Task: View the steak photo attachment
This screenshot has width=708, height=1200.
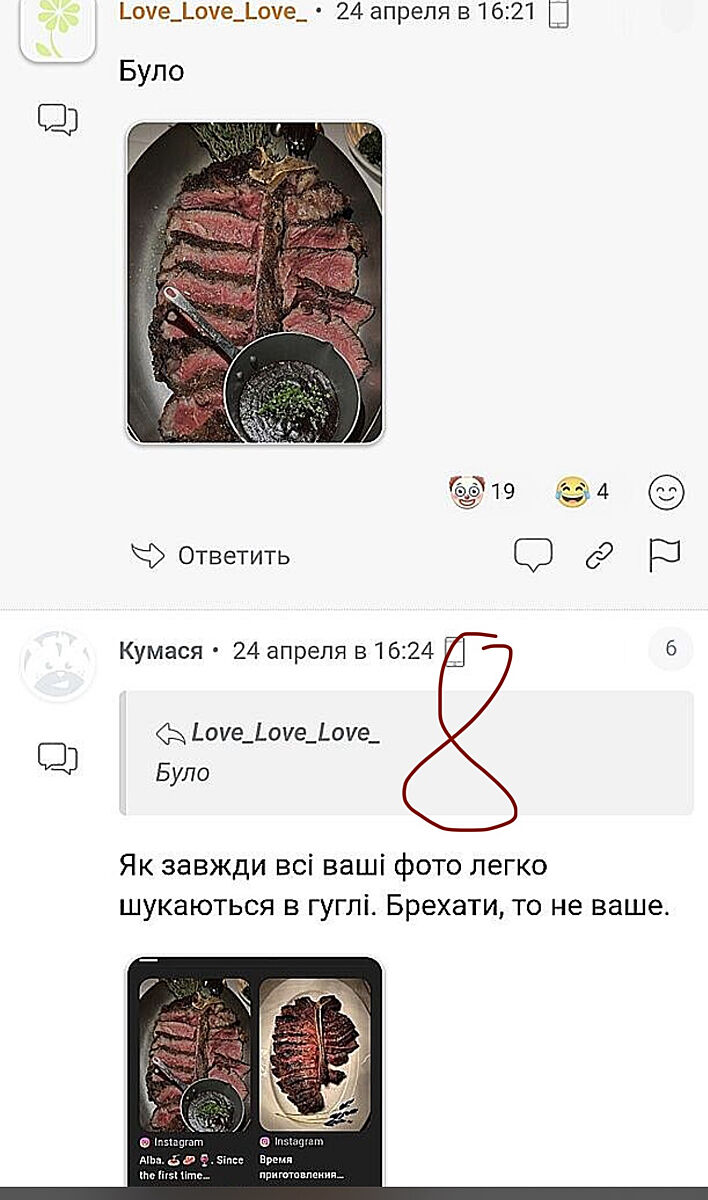Action: pos(256,283)
